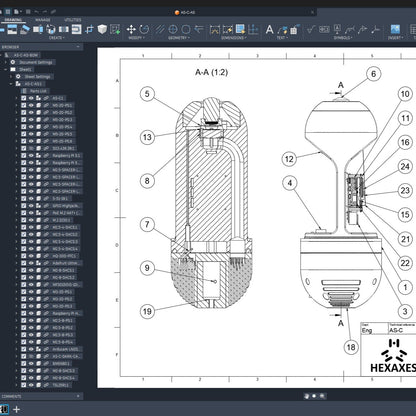Image resolution: width=416 pixels, height=416 pixels.
Task: Hide AS-C:1 using its eye icon
Action: [31, 98]
